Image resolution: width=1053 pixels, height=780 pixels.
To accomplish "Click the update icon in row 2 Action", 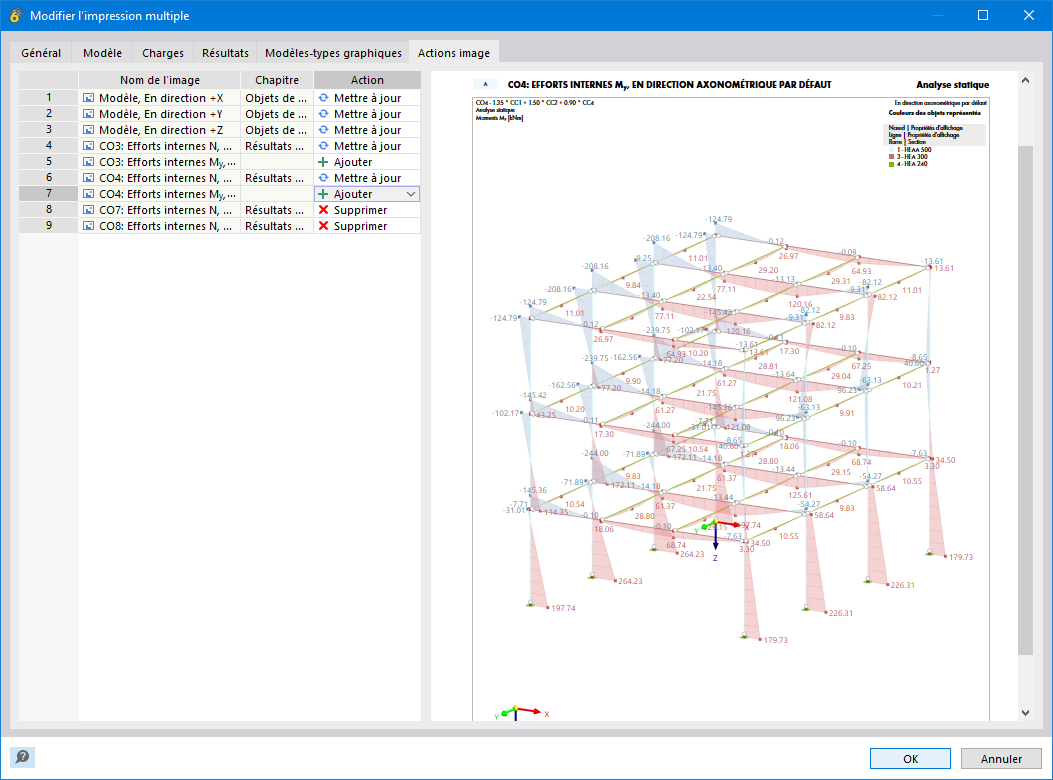I will tap(323, 114).
